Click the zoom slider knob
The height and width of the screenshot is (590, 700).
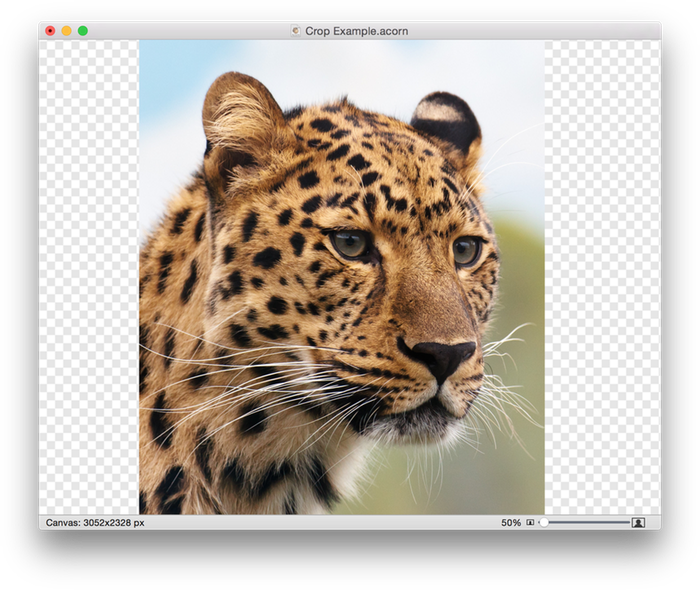pyautogui.click(x=543, y=523)
